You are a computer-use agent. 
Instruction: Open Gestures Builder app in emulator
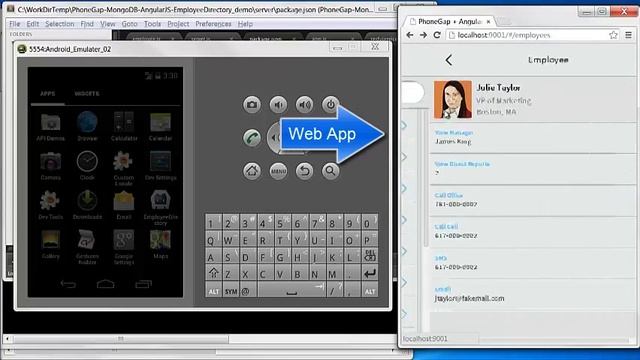(87, 247)
